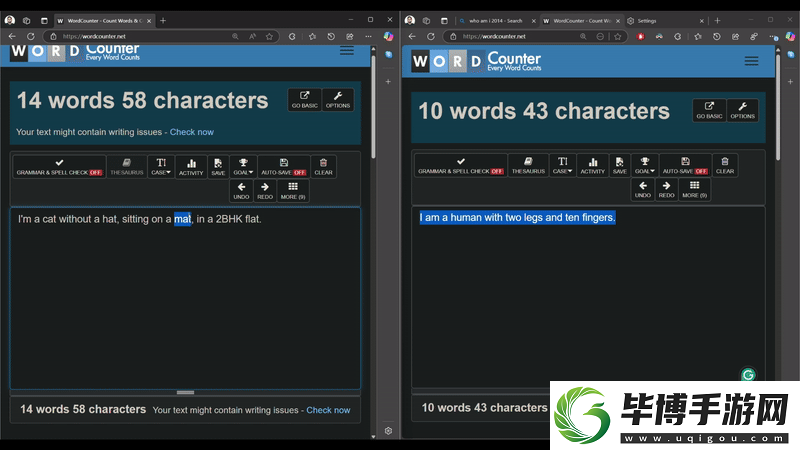Click Undo in the right window
Image resolution: width=800 pixels, height=450 pixels.
tap(643, 189)
